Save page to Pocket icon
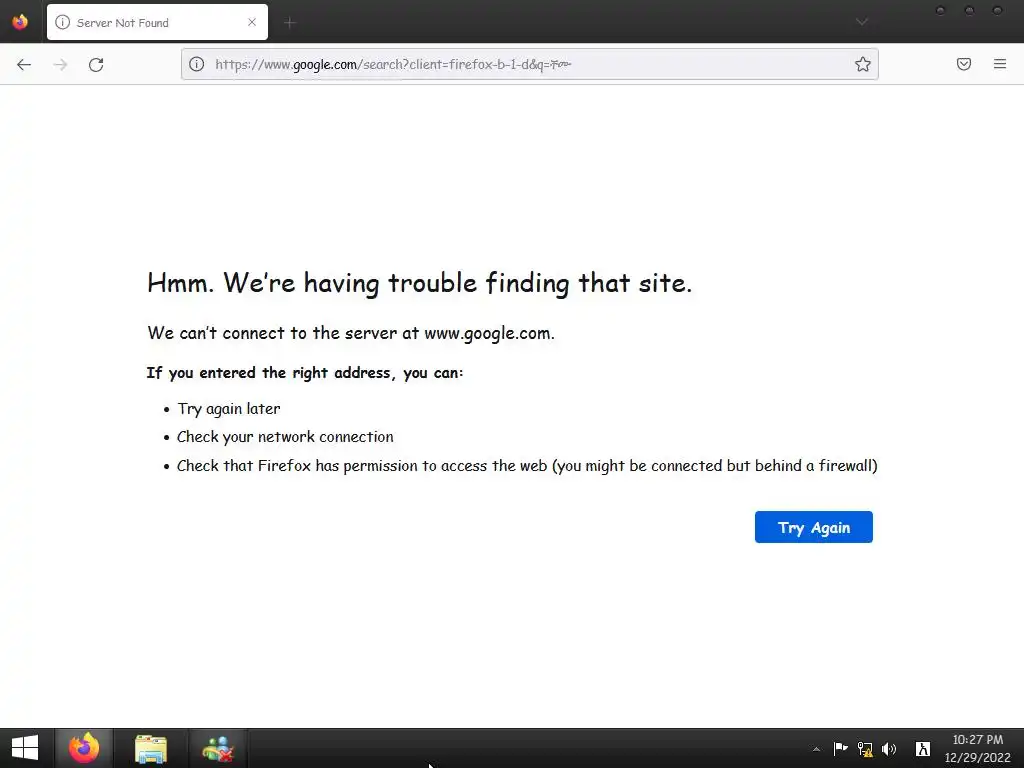 [964, 64]
